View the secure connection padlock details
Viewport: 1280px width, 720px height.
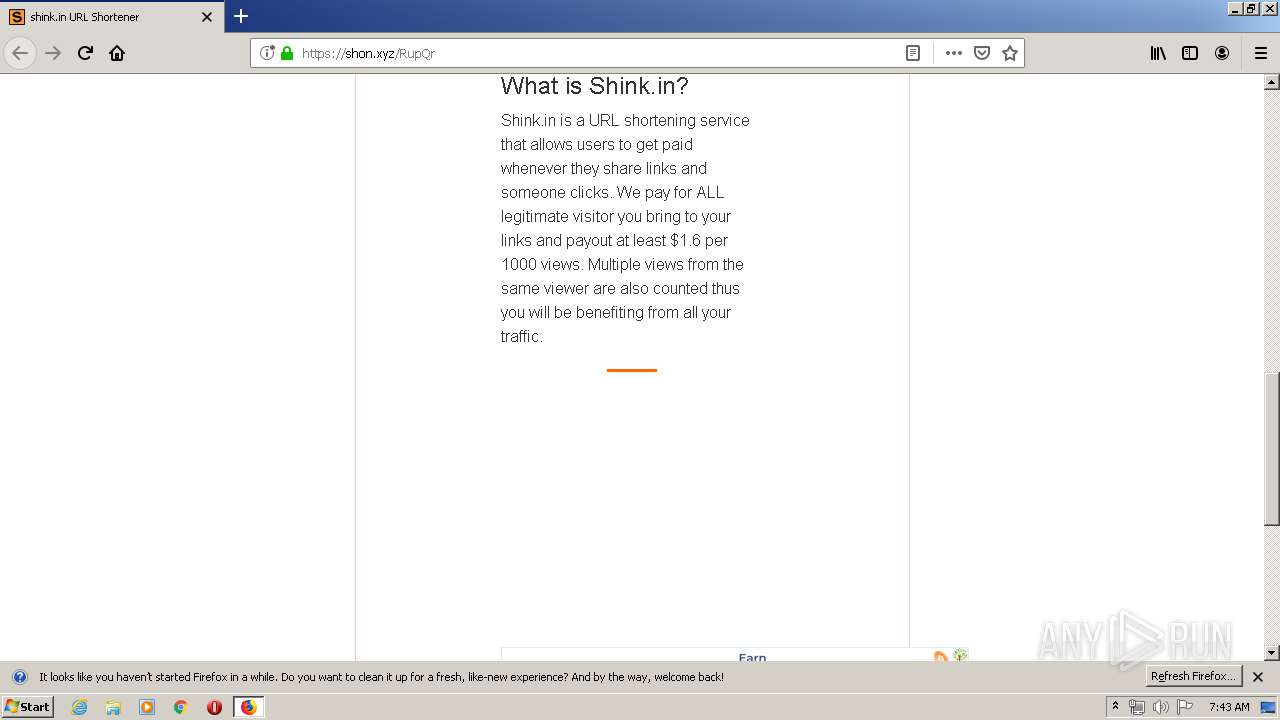[x=287, y=53]
